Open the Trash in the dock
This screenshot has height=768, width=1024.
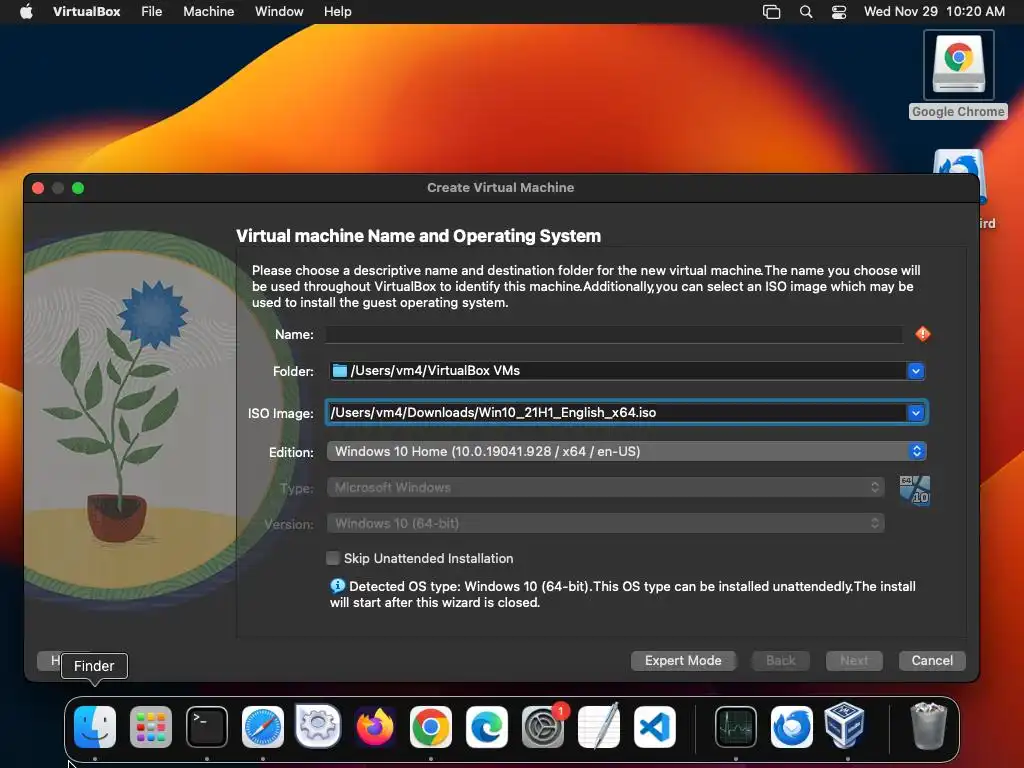click(x=928, y=726)
